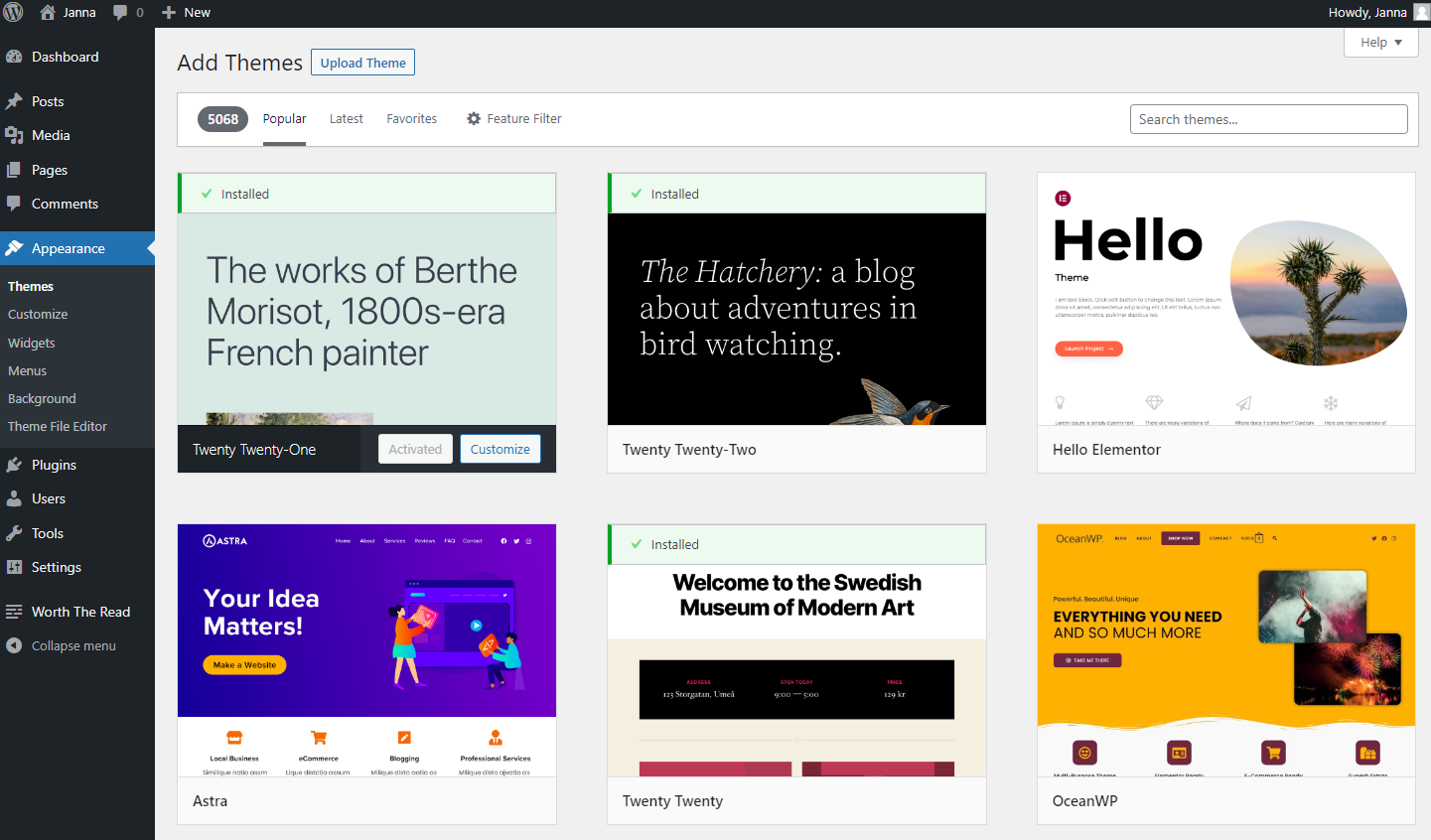This screenshot has width=1431, height=840.
Task: Switch to the Favorites tab
Action: tap(412, 118)
